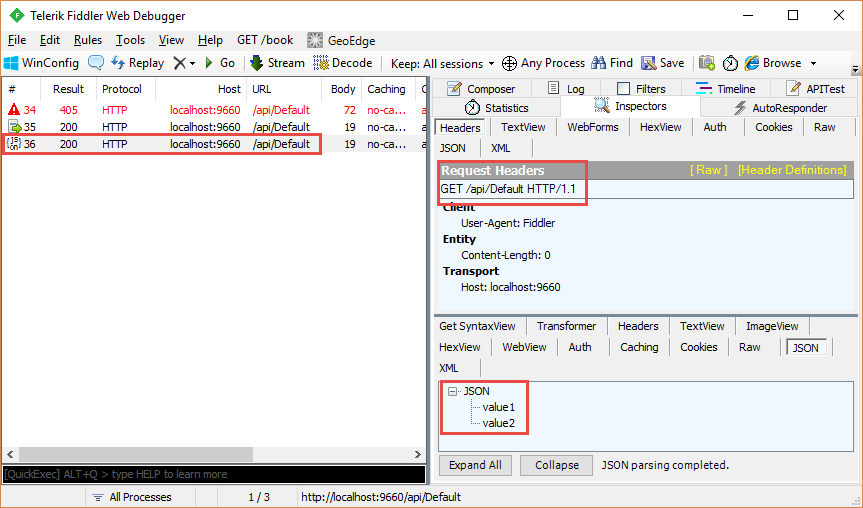Click the Any Process target icon
The width and height of the screenshot is (863, 508).
[510, 63]
